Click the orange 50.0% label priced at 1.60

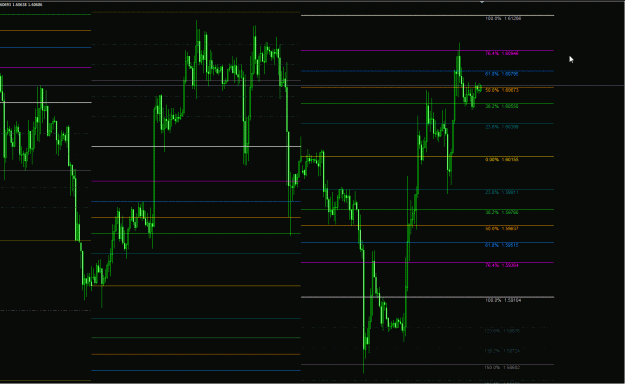(502, 90)
